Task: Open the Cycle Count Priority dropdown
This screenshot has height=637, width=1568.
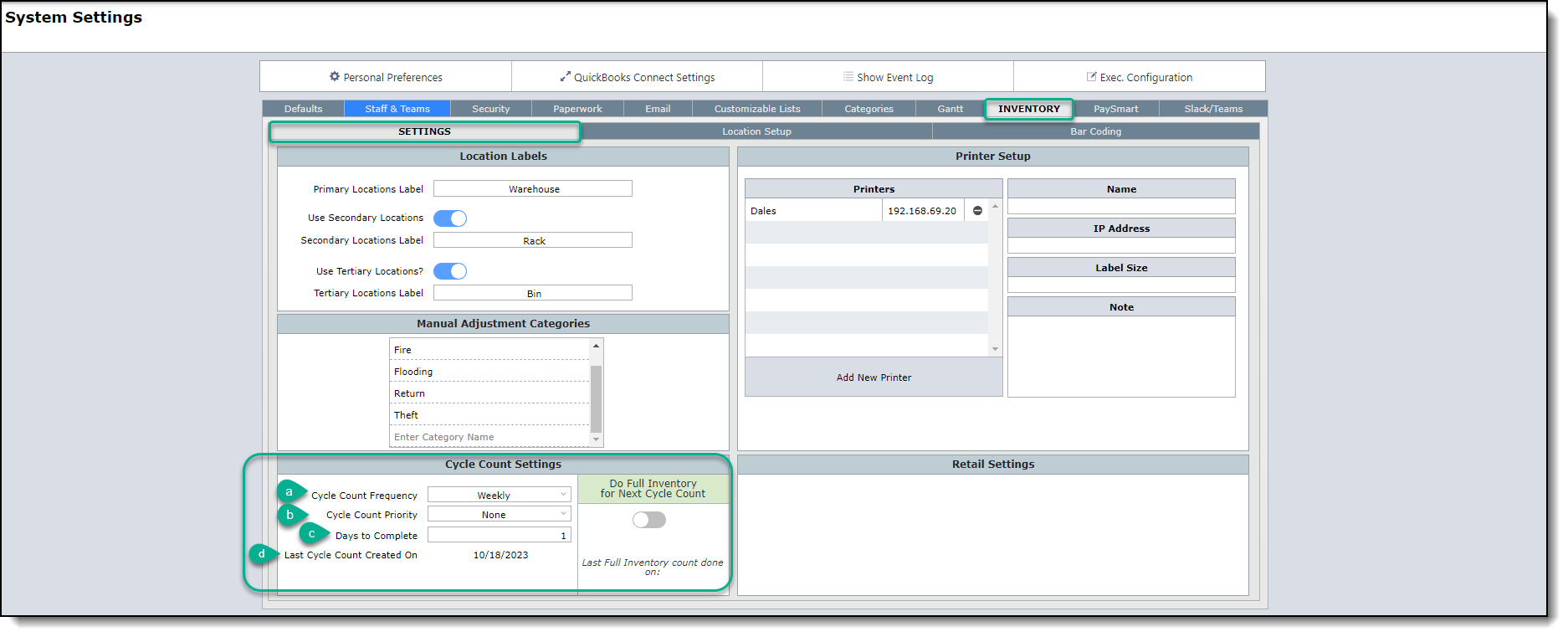Action: click(x=500, y=514)
